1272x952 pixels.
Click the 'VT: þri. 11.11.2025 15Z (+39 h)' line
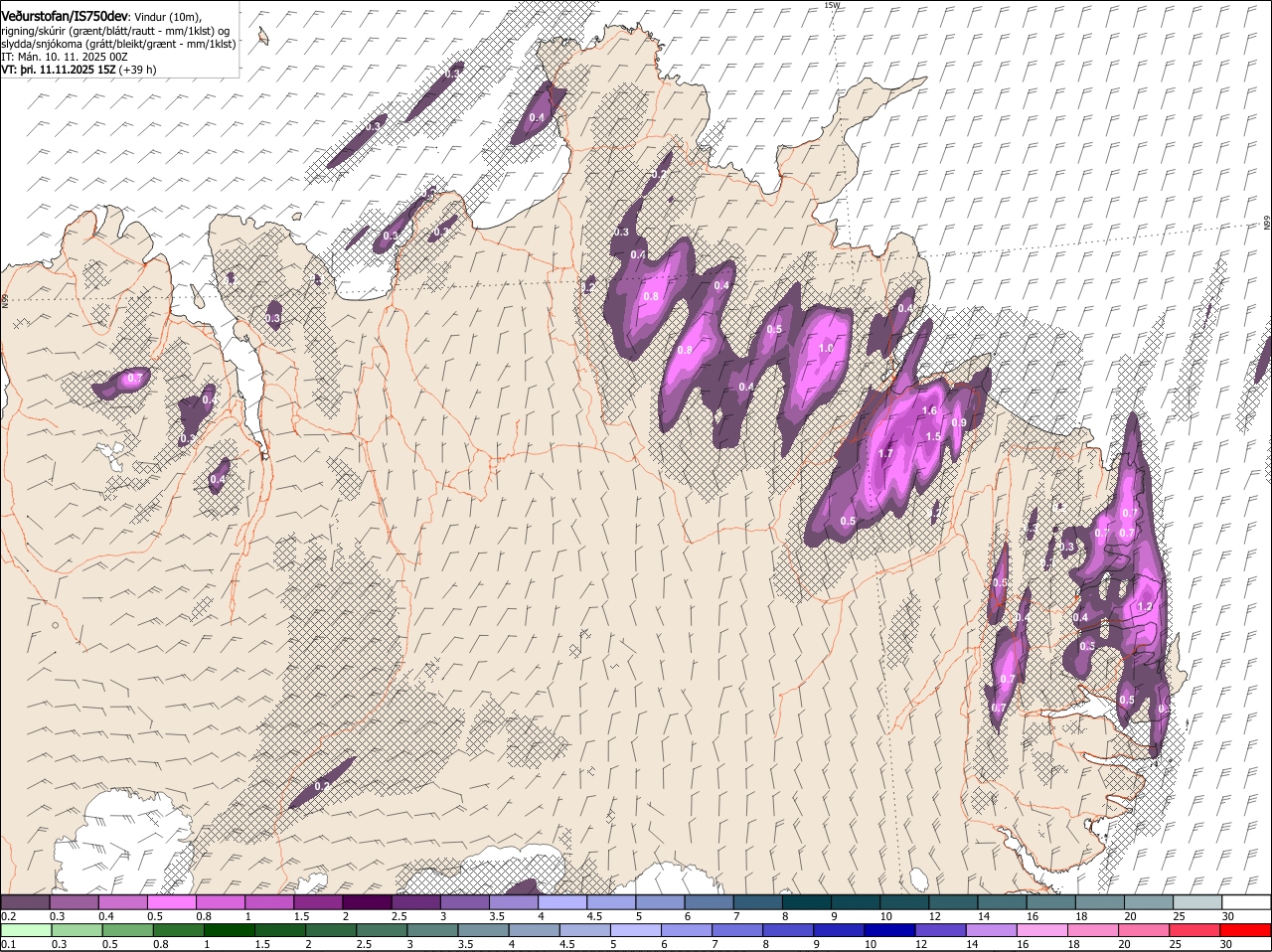pos(79,70)
